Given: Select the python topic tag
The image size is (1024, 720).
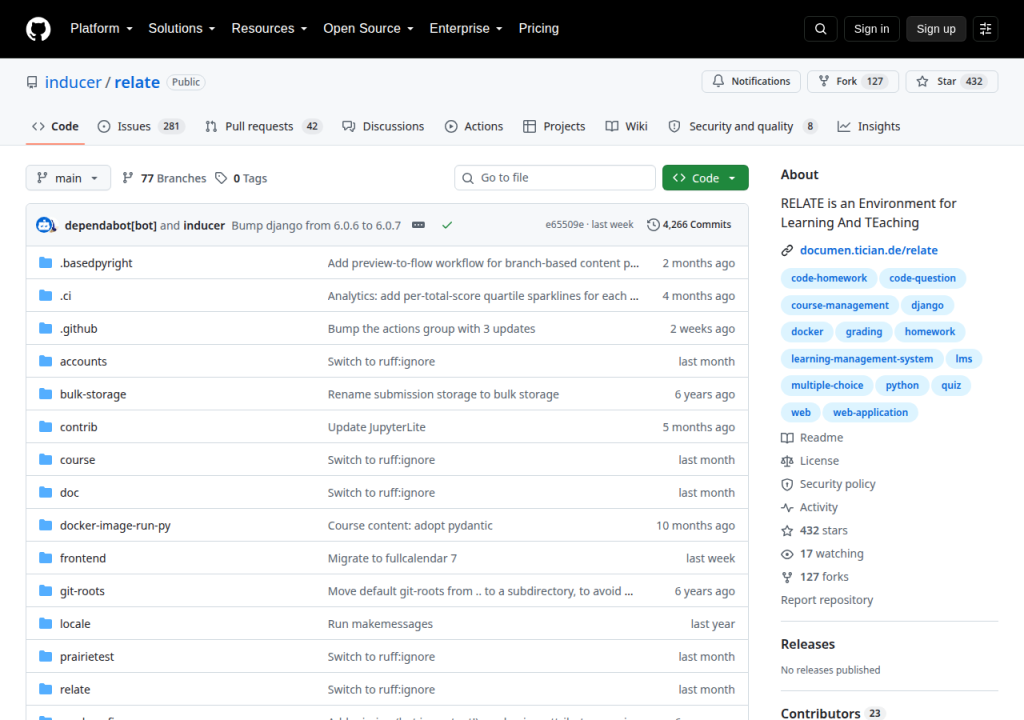Looking at the screenshot, I should tap(902, 385).
